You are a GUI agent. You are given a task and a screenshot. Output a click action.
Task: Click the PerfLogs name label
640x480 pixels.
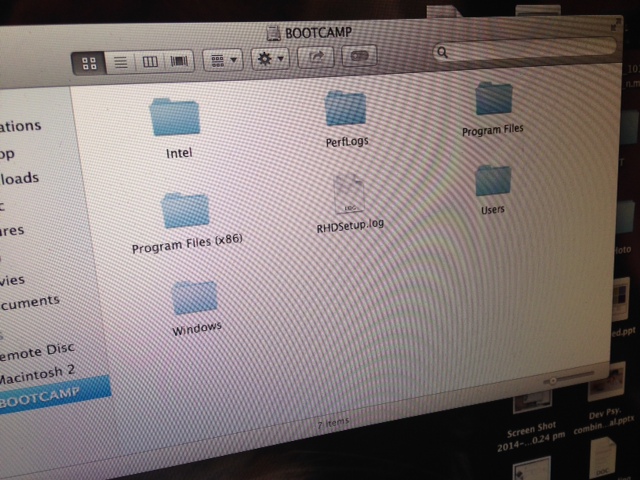pos(347,142)
